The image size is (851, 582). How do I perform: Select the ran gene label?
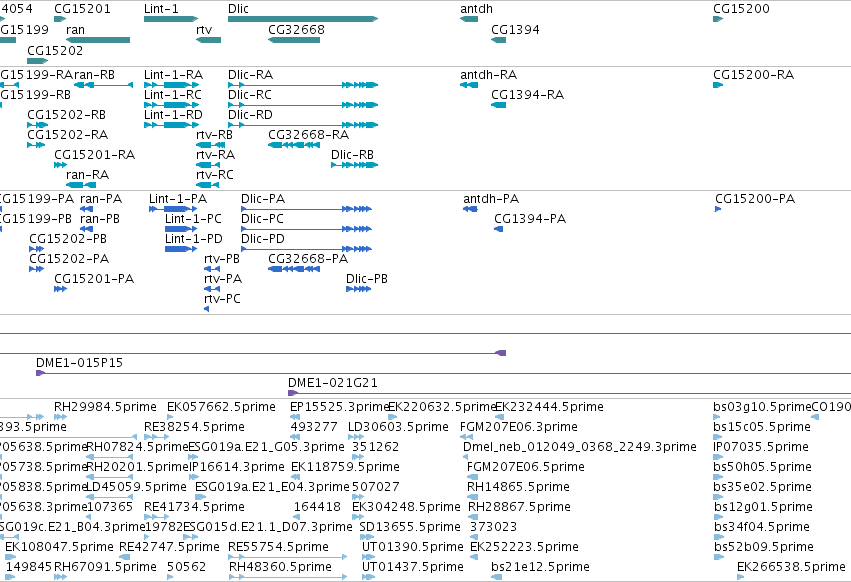pos(75,30)
